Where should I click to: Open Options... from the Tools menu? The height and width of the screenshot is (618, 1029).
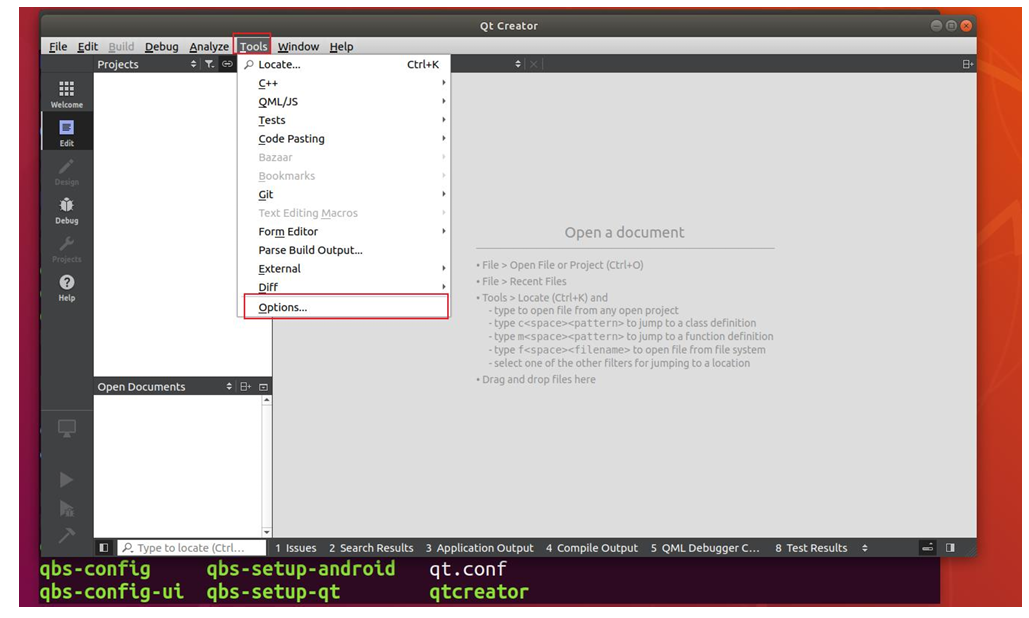pyautogui.click(x=346, y=307)
